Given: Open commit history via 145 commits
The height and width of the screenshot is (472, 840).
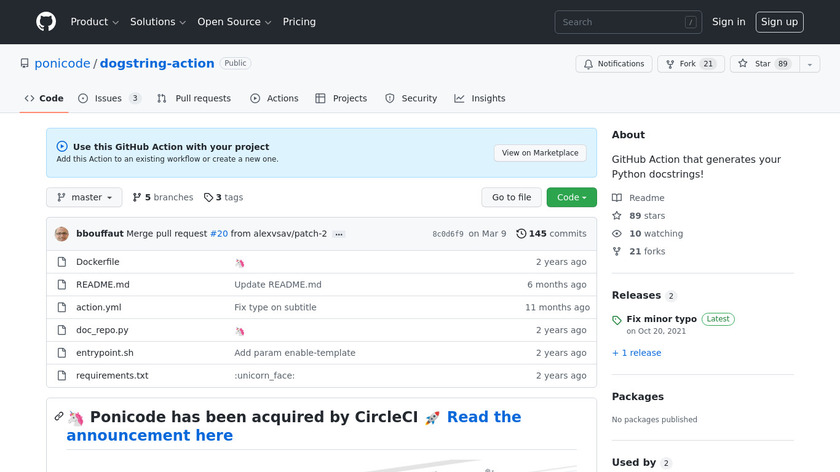Looking at the screenshot, I should point(551,234).
